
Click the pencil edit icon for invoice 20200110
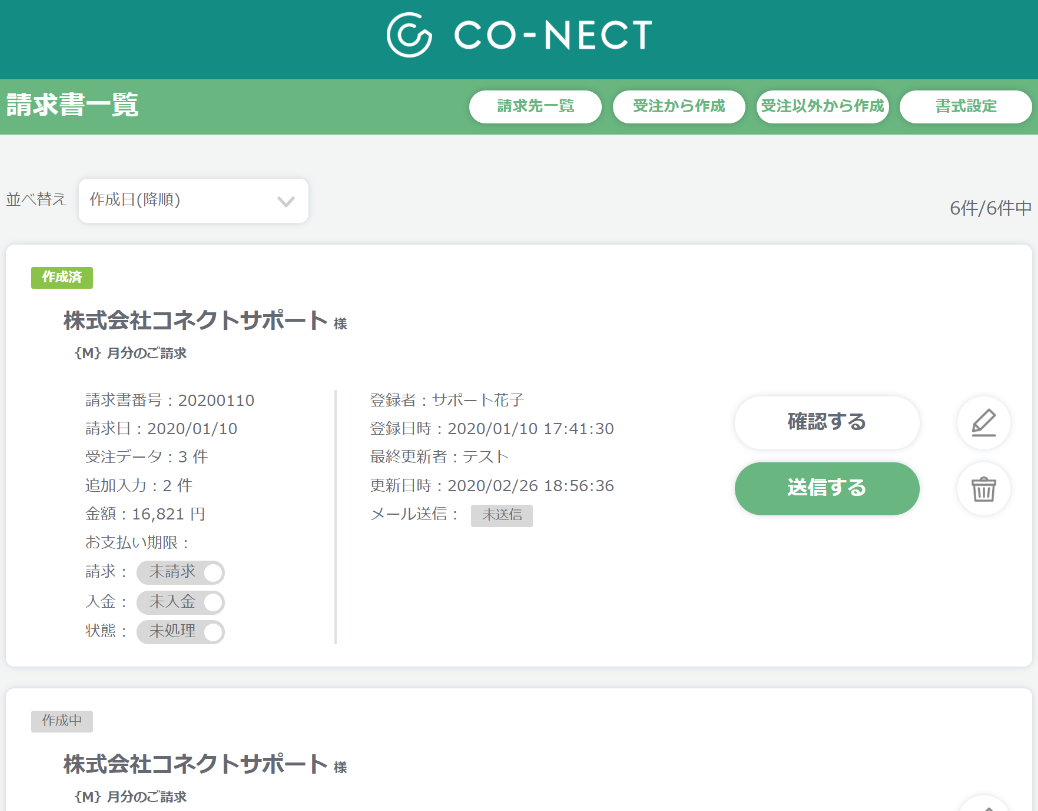[x=984, y=422]
